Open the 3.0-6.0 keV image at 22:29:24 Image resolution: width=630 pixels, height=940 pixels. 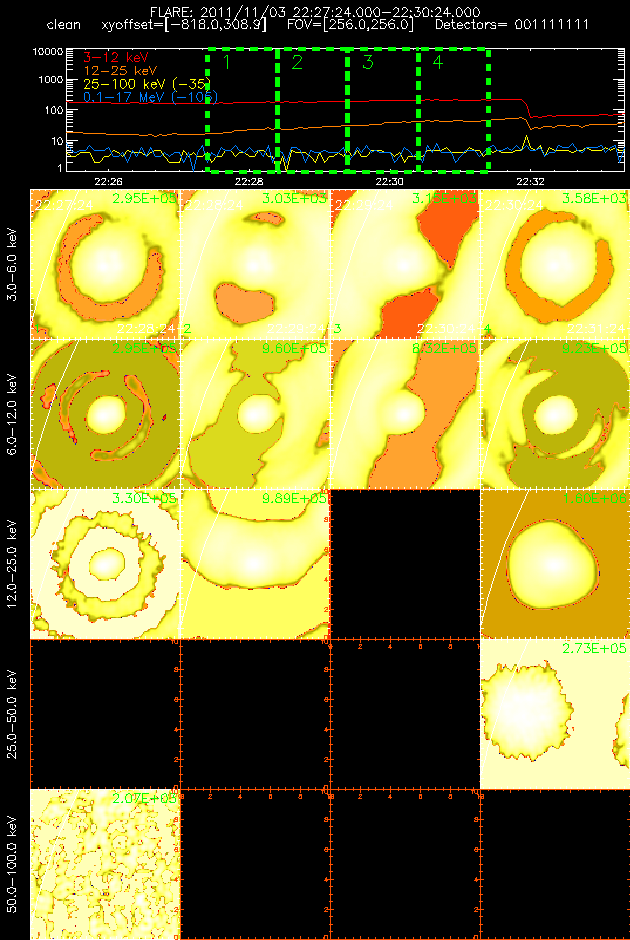pyautogui.click(x=405, y=264)
